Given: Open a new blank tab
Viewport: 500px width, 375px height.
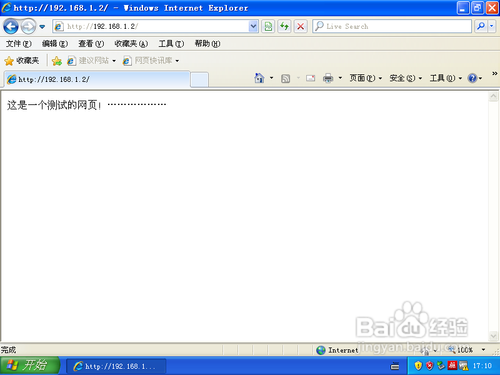Looking at the screenshot, I should coord(200,80).
